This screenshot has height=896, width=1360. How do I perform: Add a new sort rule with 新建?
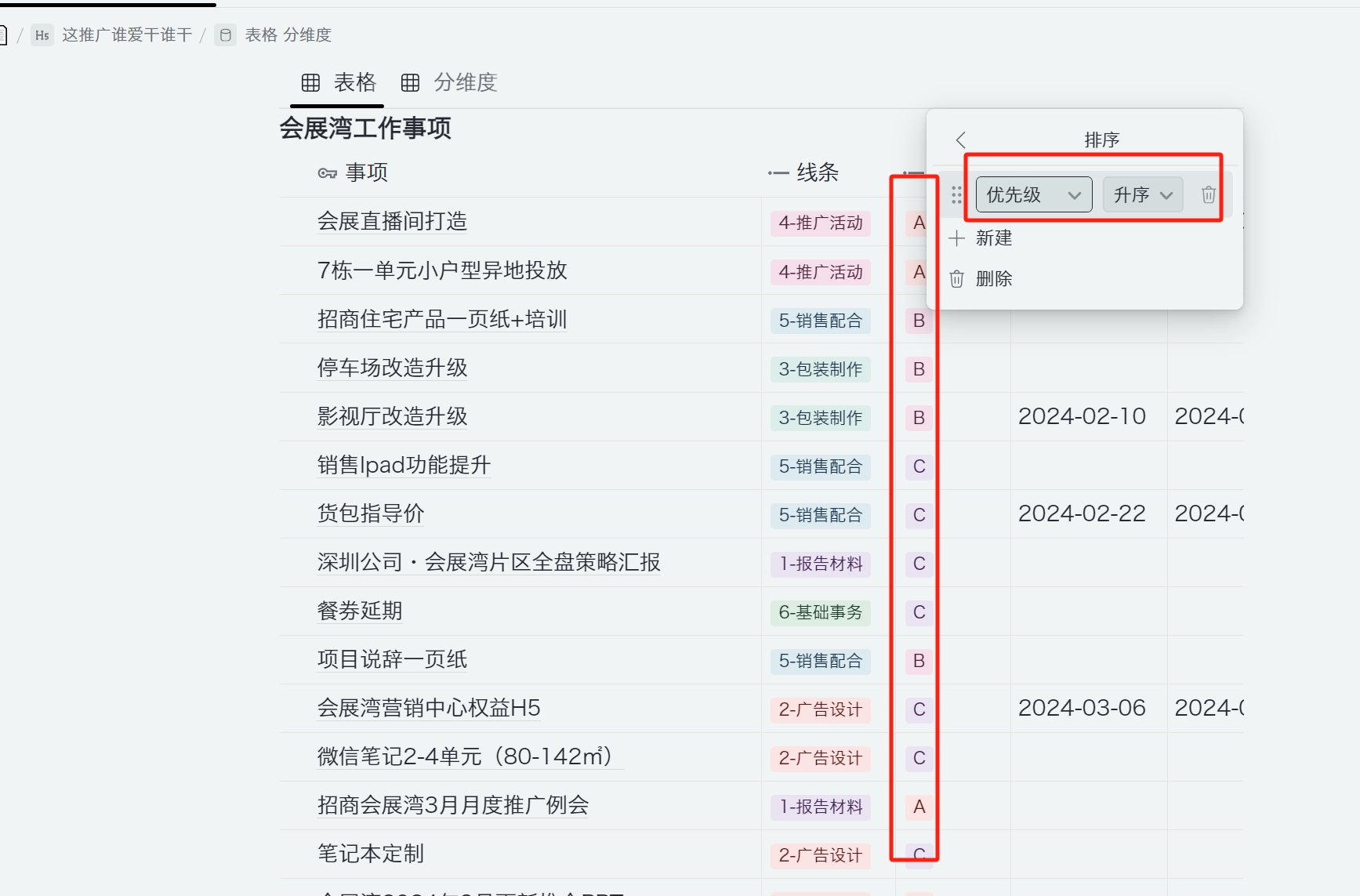(981, 238)
